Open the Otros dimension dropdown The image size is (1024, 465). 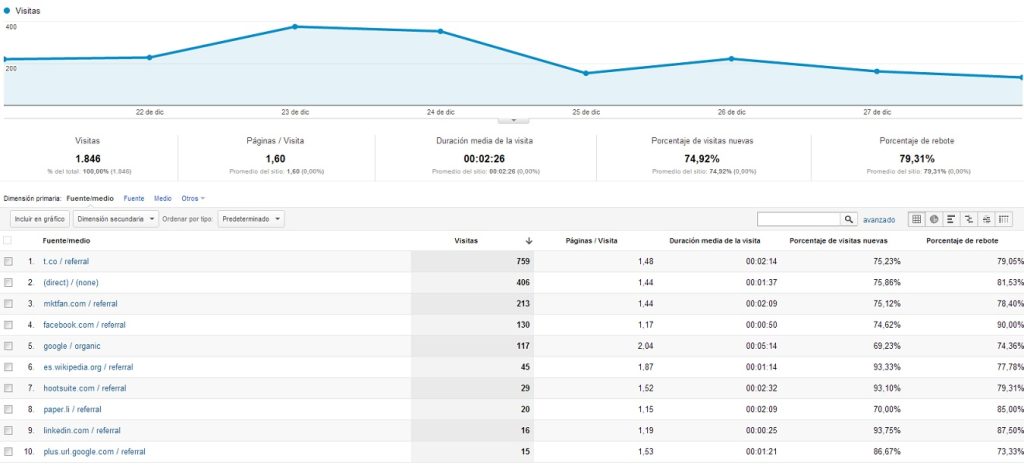coord(193,199)
